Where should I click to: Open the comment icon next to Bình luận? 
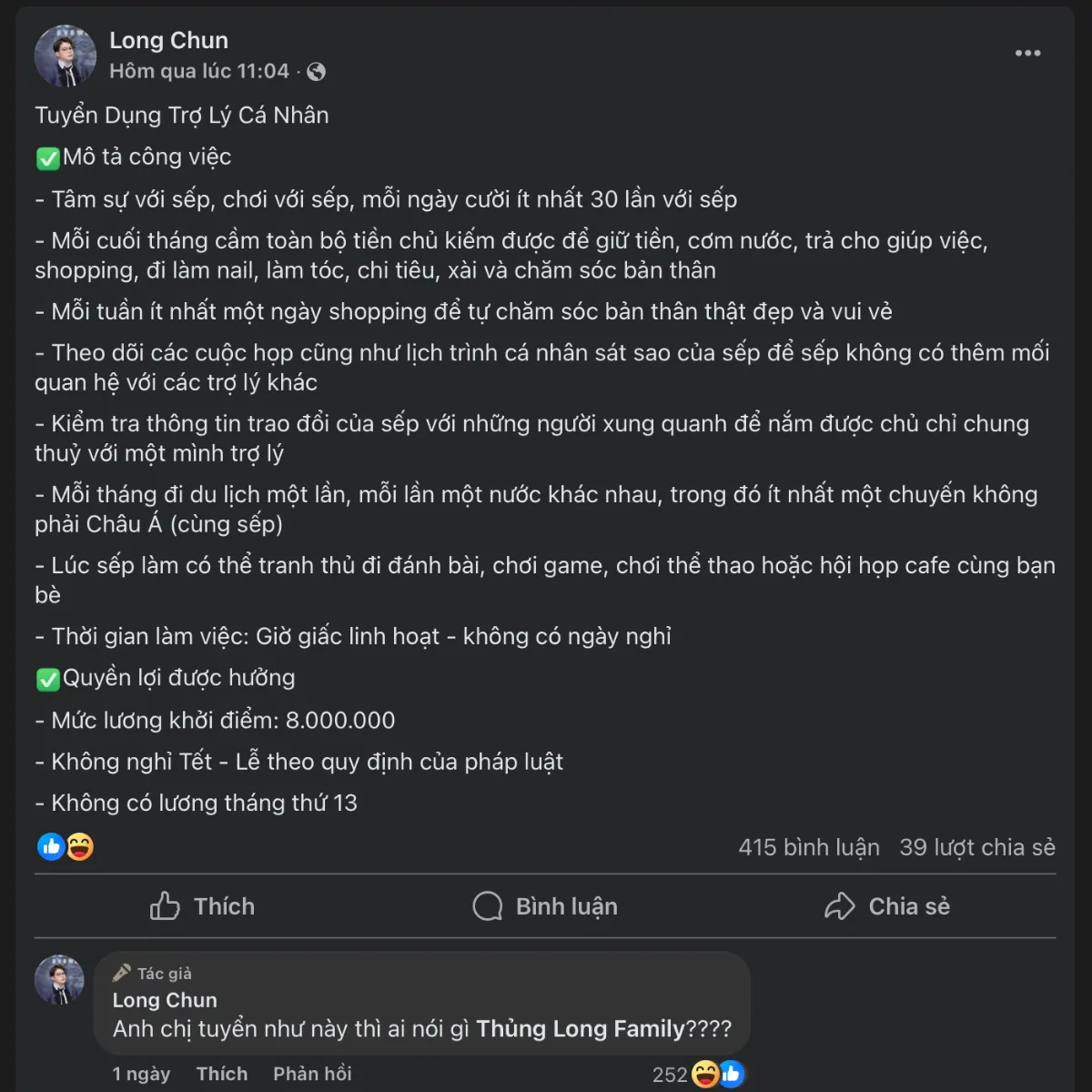(x=488, y=905)
